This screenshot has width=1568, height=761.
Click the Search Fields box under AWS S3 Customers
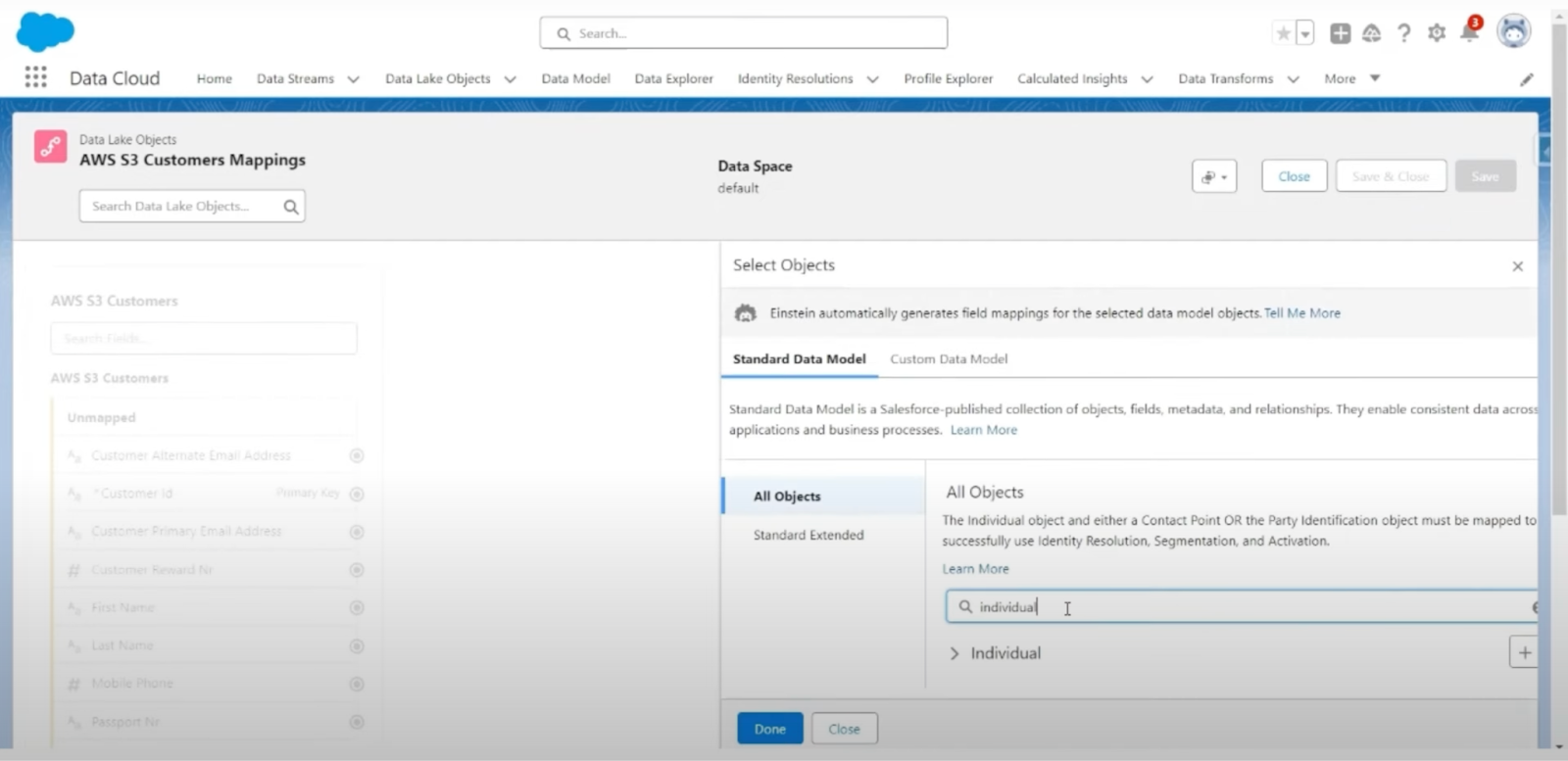(x=204, y=339)
